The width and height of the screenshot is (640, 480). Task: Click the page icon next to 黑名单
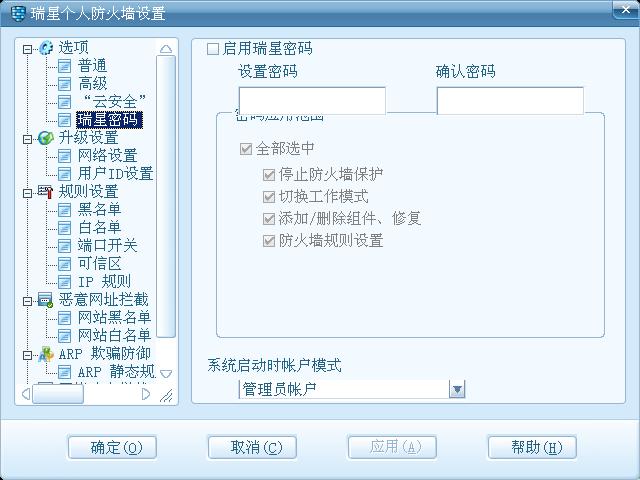pos(64,210)
